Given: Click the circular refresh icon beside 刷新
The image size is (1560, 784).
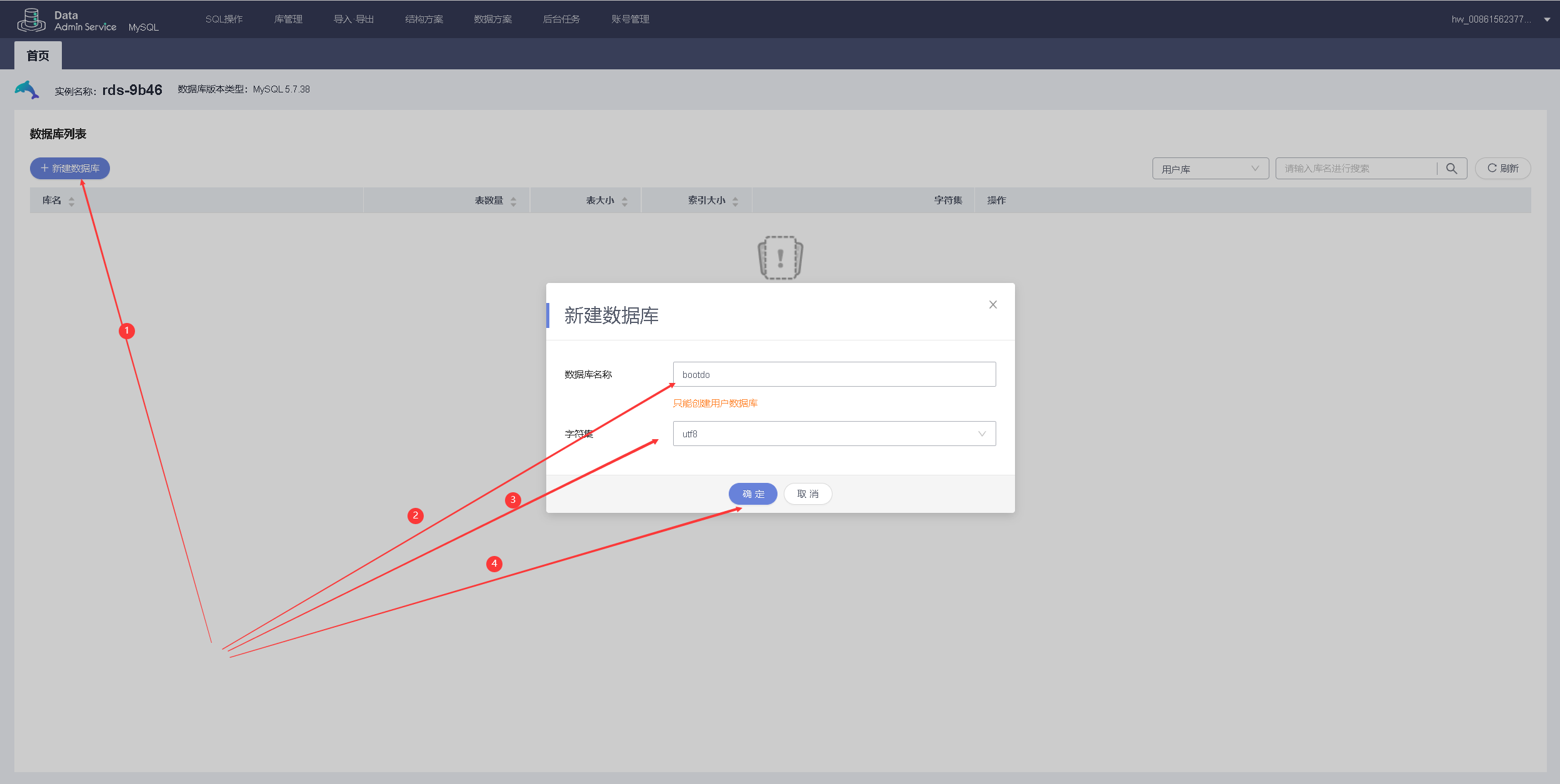Looking at the screenshot, I should coord(1492,168).
